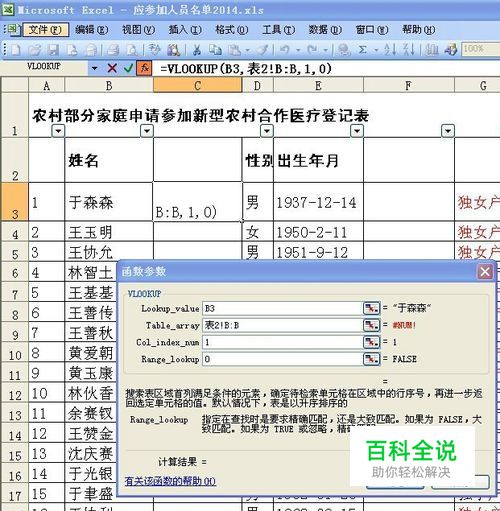This screenshot has height=511, width=500.
Task: Click the Open file toolbar icon
Action: (x=34, y=50)
